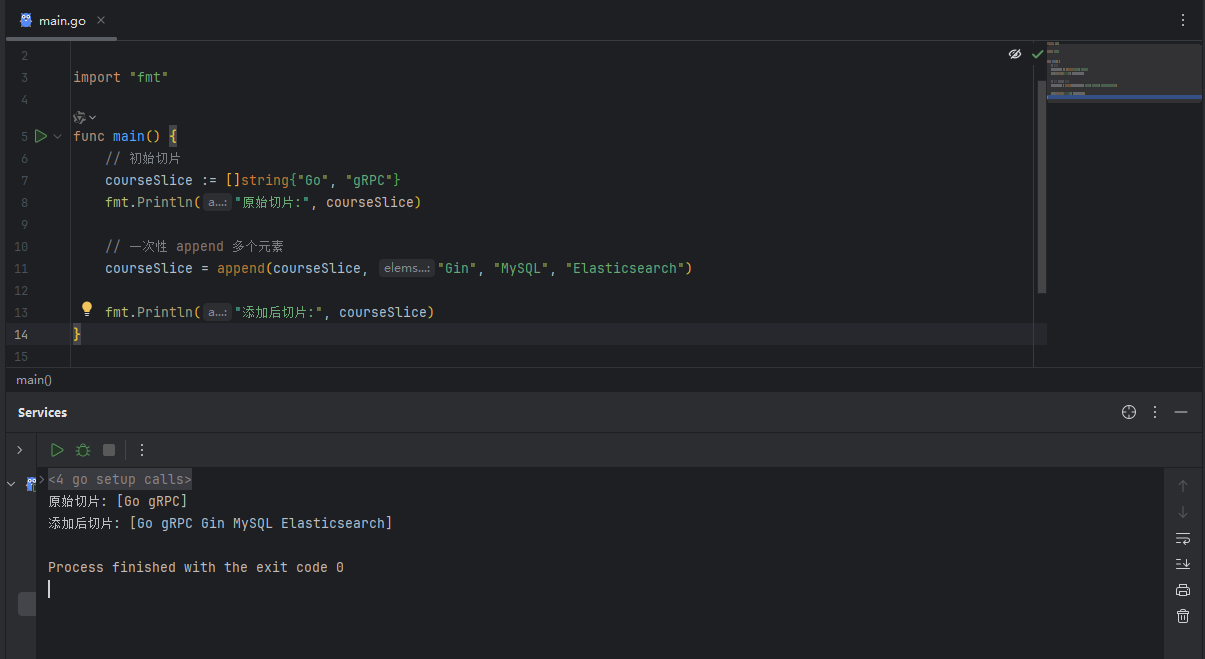
Task: Click '<4 go setup calls>' folded text
Action: point(120,479)
